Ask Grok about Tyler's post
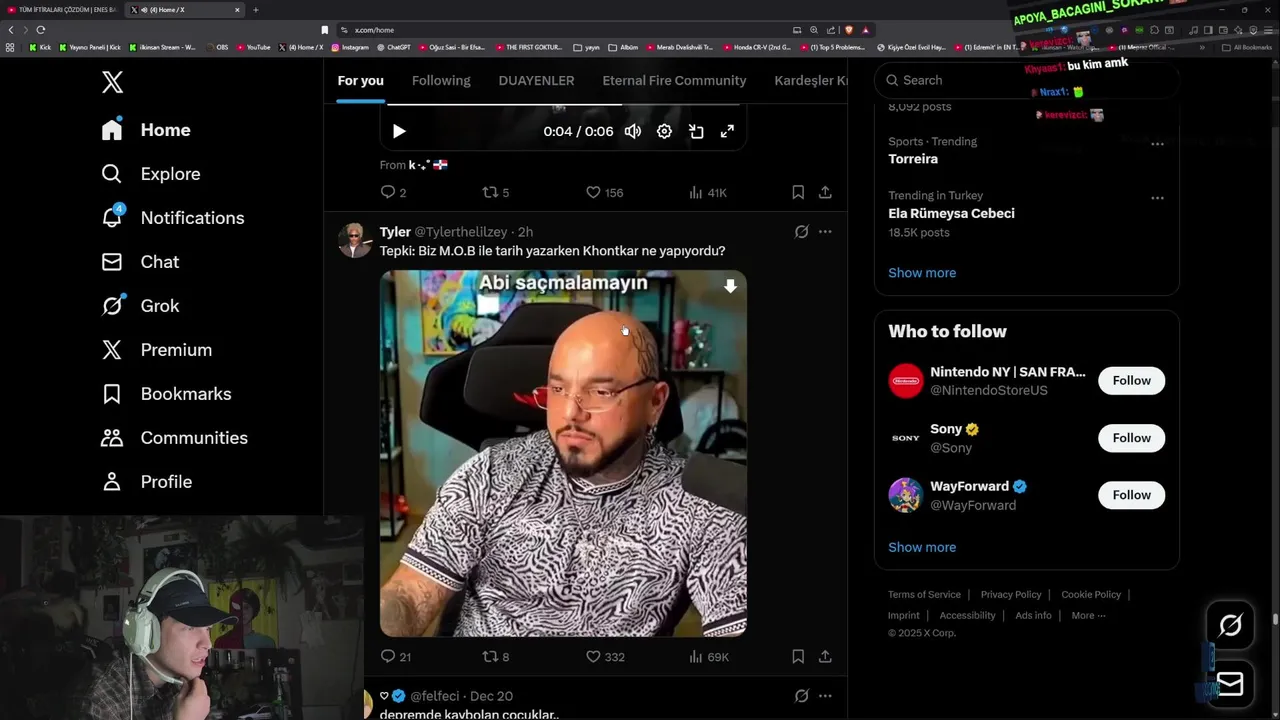 [801, 232]
